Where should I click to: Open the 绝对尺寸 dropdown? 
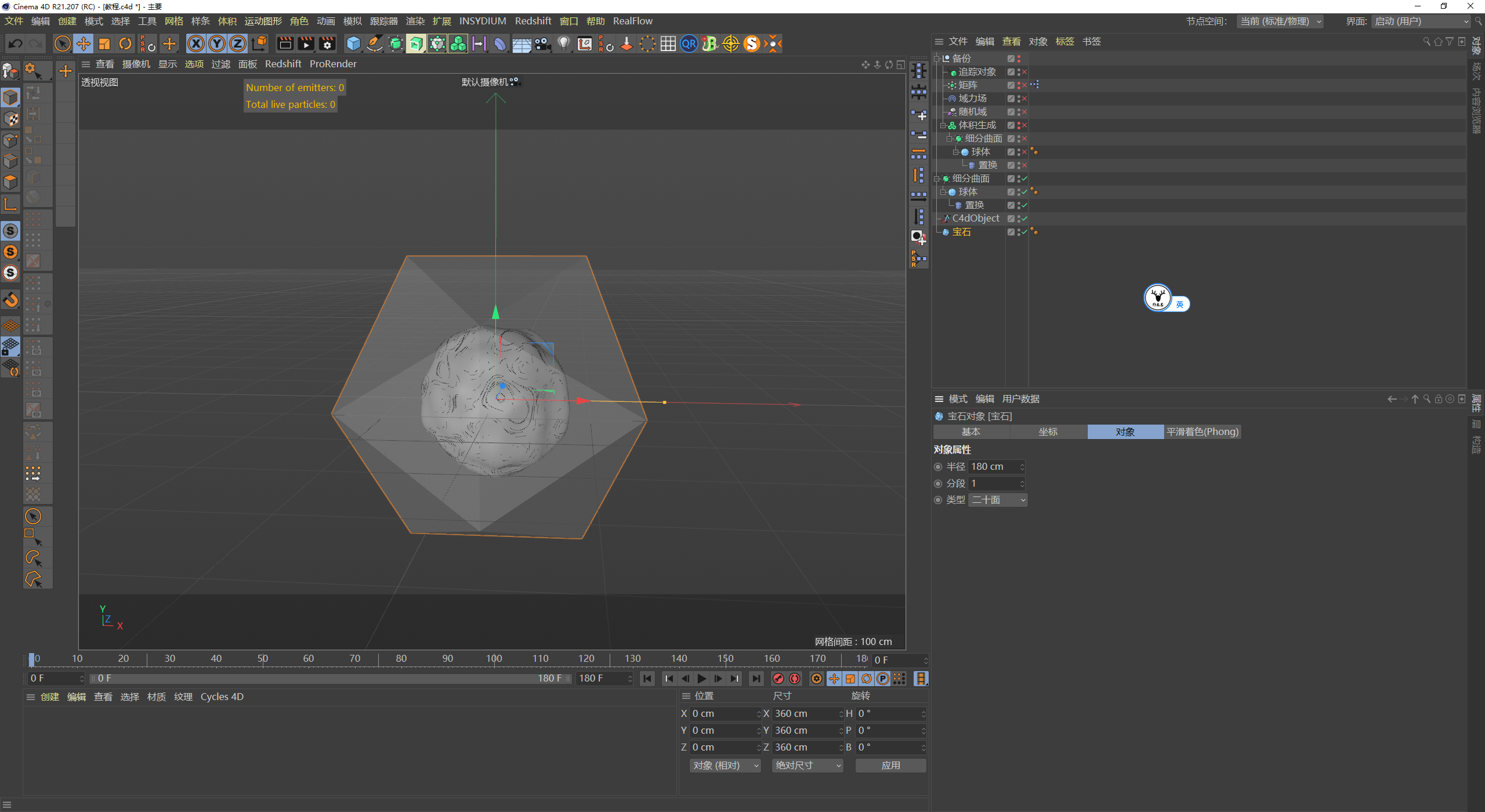pyautogui.click(x=807, y=766)
